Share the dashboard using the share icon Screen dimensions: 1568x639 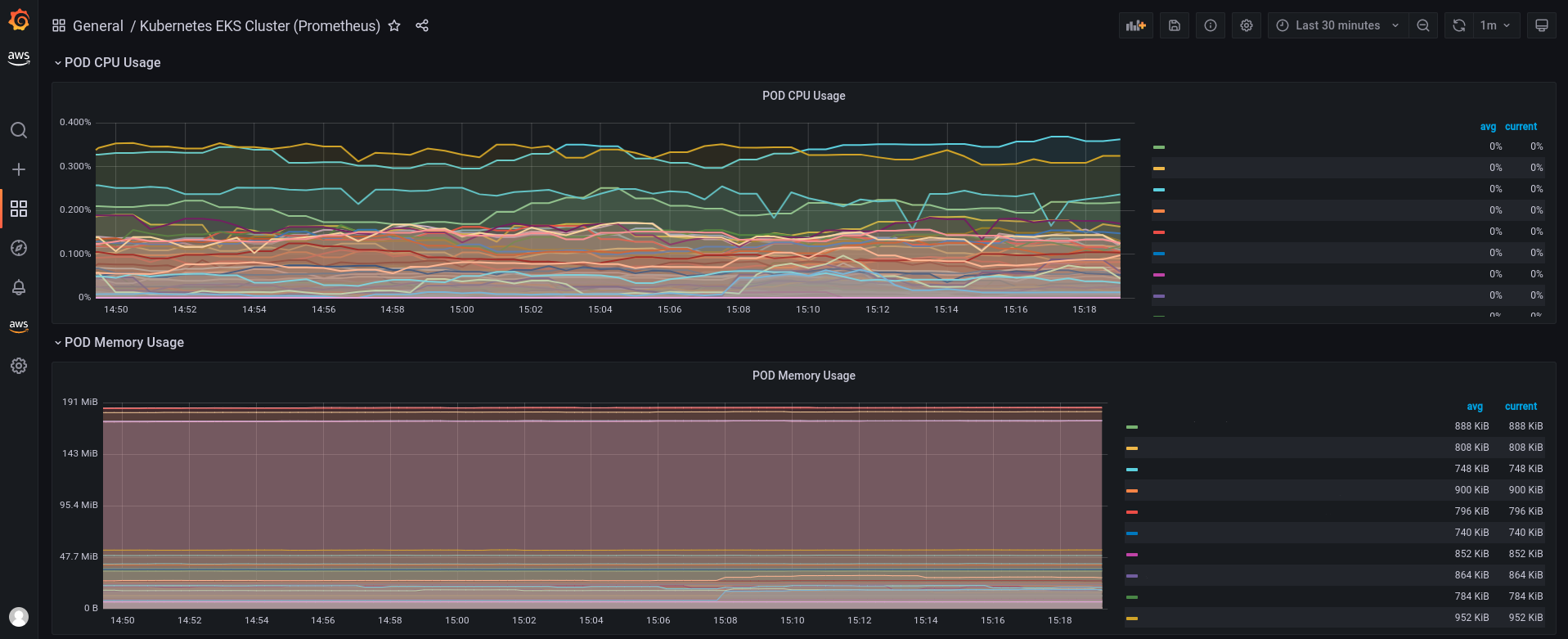pyautogui.click(x=422, y=25)
